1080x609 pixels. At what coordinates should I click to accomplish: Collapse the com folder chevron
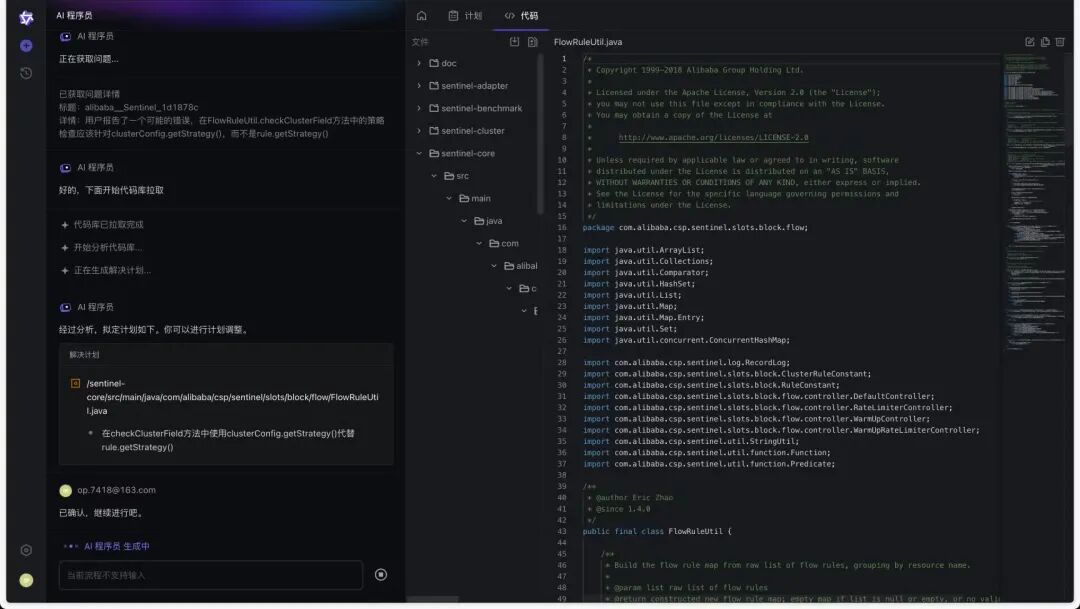pos(479,243)
